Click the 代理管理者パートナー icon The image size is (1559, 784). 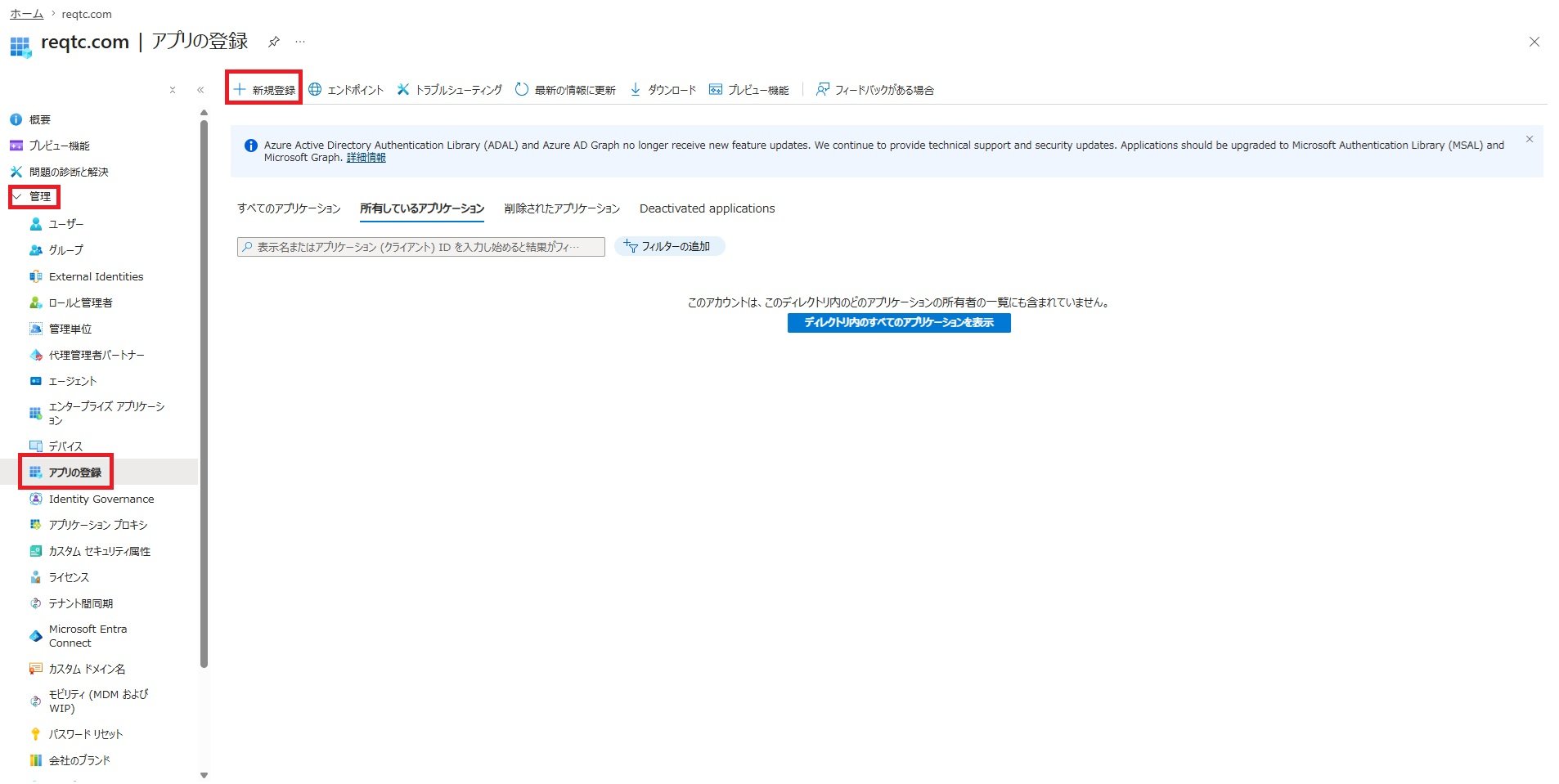click(x=35, y=355)
